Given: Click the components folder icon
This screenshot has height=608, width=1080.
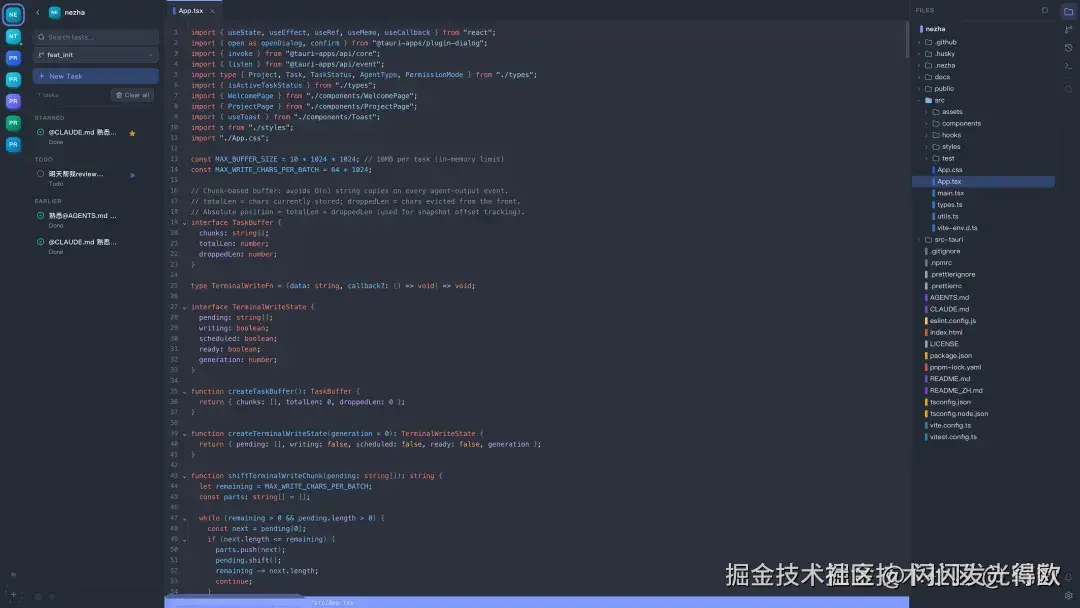Looking at the screenshot, I should 936,123.
